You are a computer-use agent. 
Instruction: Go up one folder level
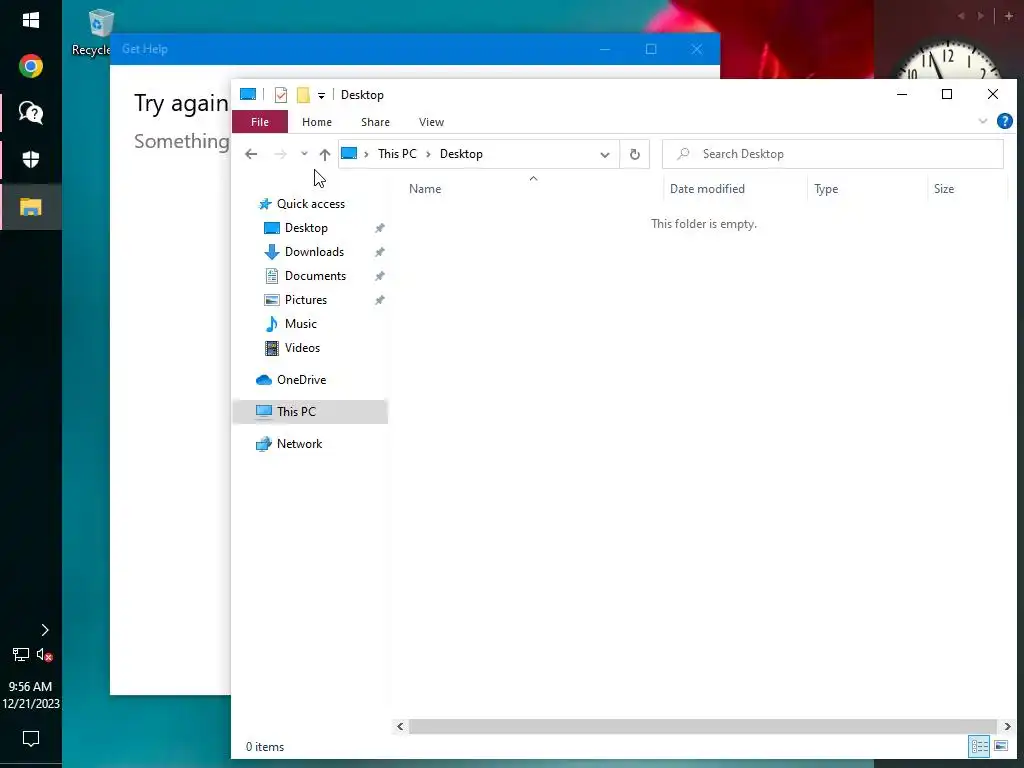pos(325,154)
